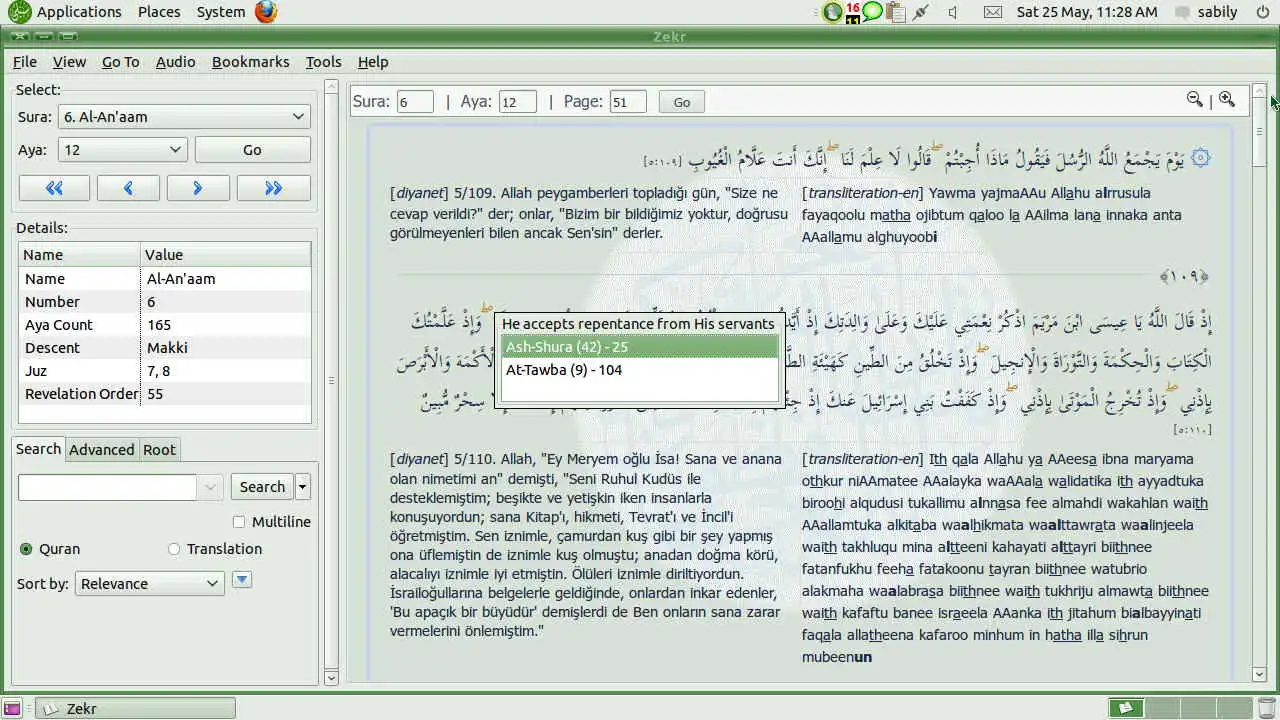Click the Aya number field in top bar
1280x720 pixels.
517,102
